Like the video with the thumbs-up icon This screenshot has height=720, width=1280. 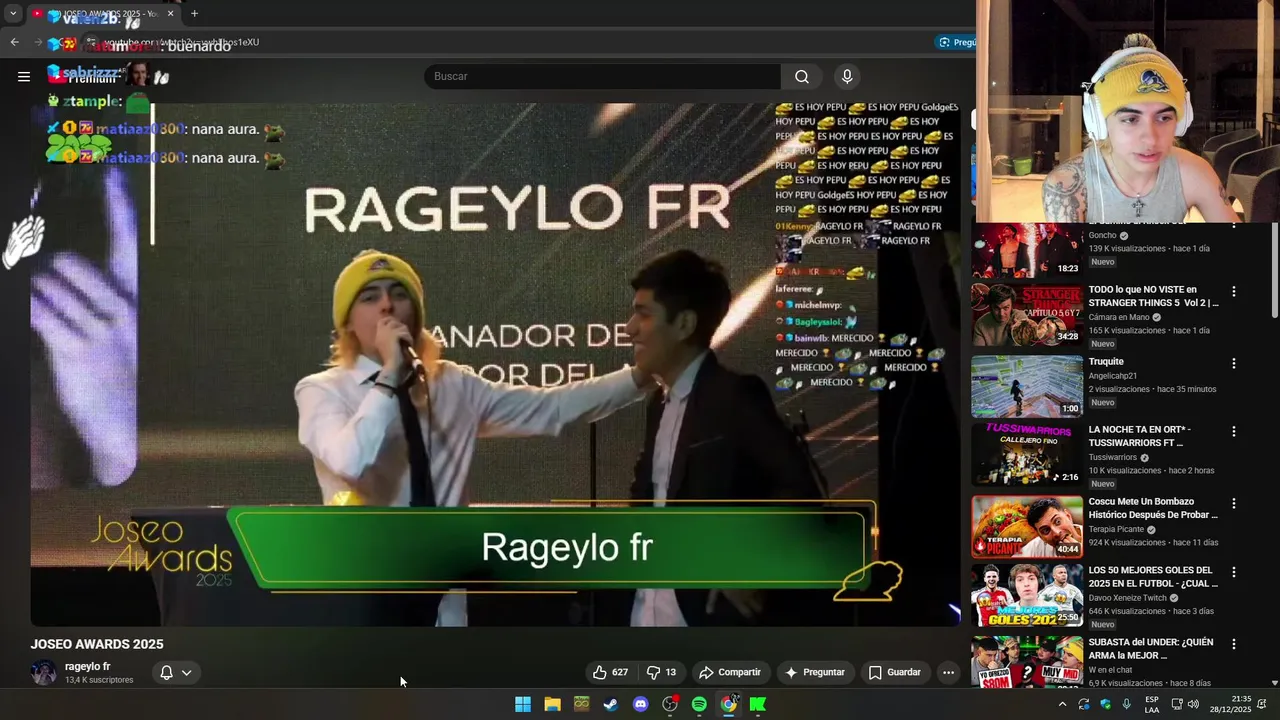pos(609,672)
